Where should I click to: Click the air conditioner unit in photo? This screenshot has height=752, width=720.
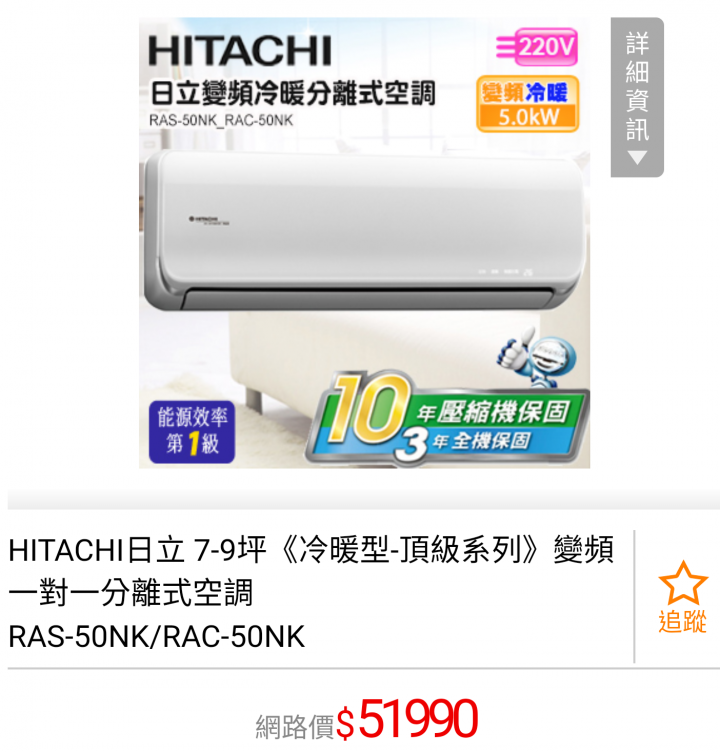tap(365, 230)
